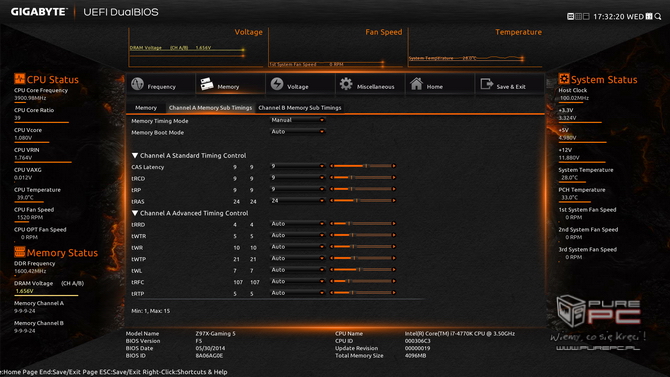This screenshot has height=377, width=670.
Task: Click the CPU Core Frequency 3900.98MHz value
Action: coord(30,98)
